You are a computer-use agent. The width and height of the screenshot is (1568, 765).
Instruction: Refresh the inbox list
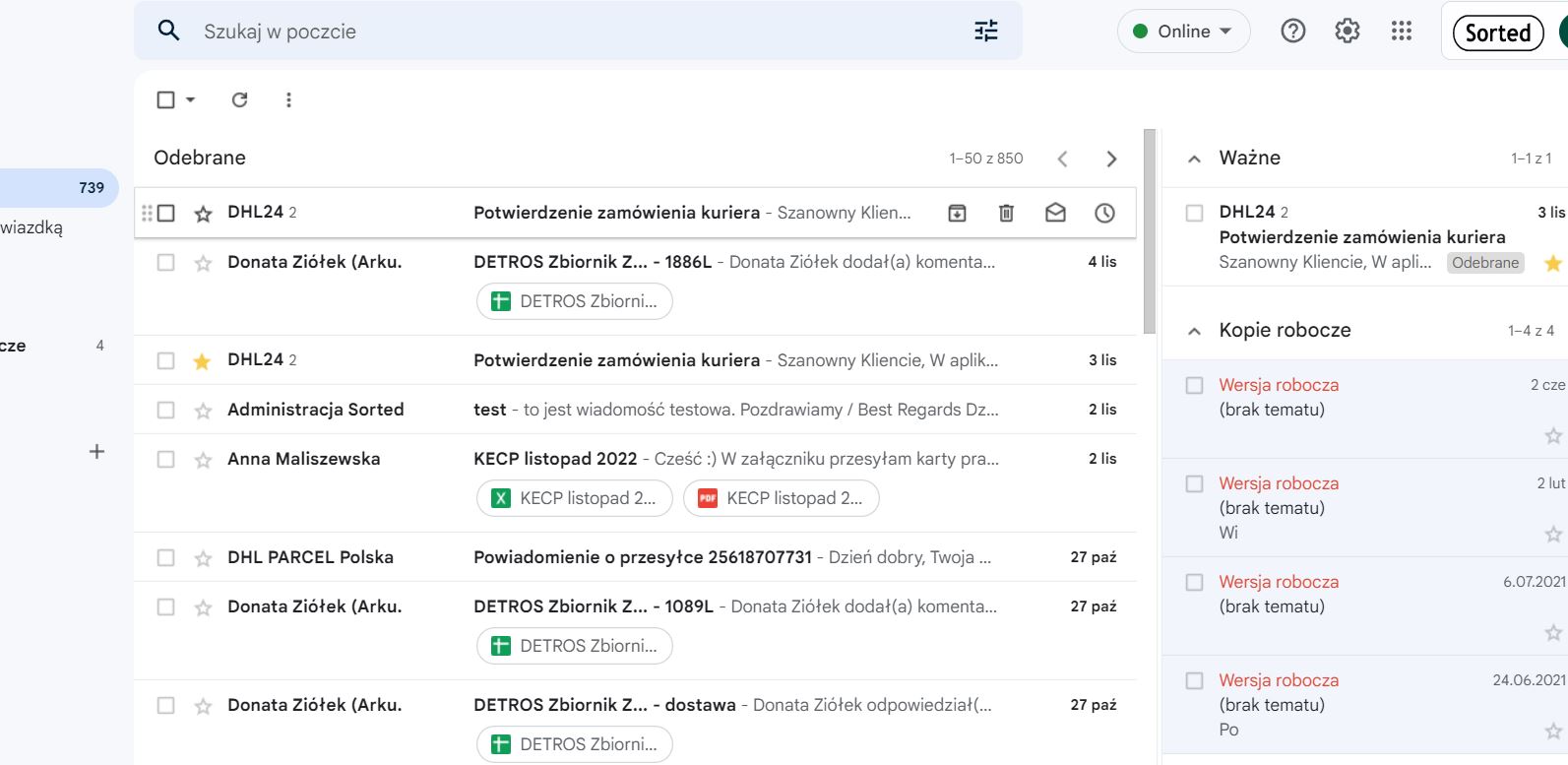coord(239,99)
